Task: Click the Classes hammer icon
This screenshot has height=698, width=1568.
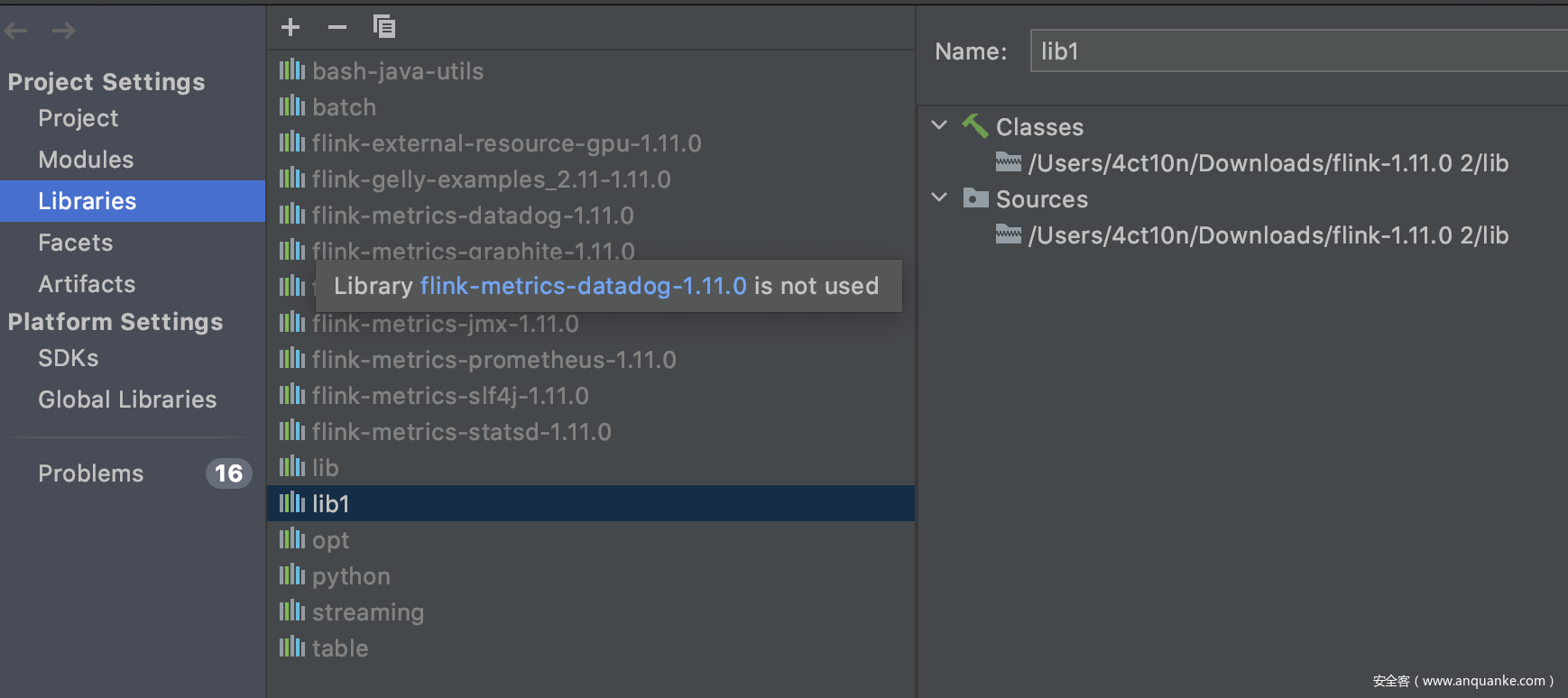Action: [x=975, y=126]
